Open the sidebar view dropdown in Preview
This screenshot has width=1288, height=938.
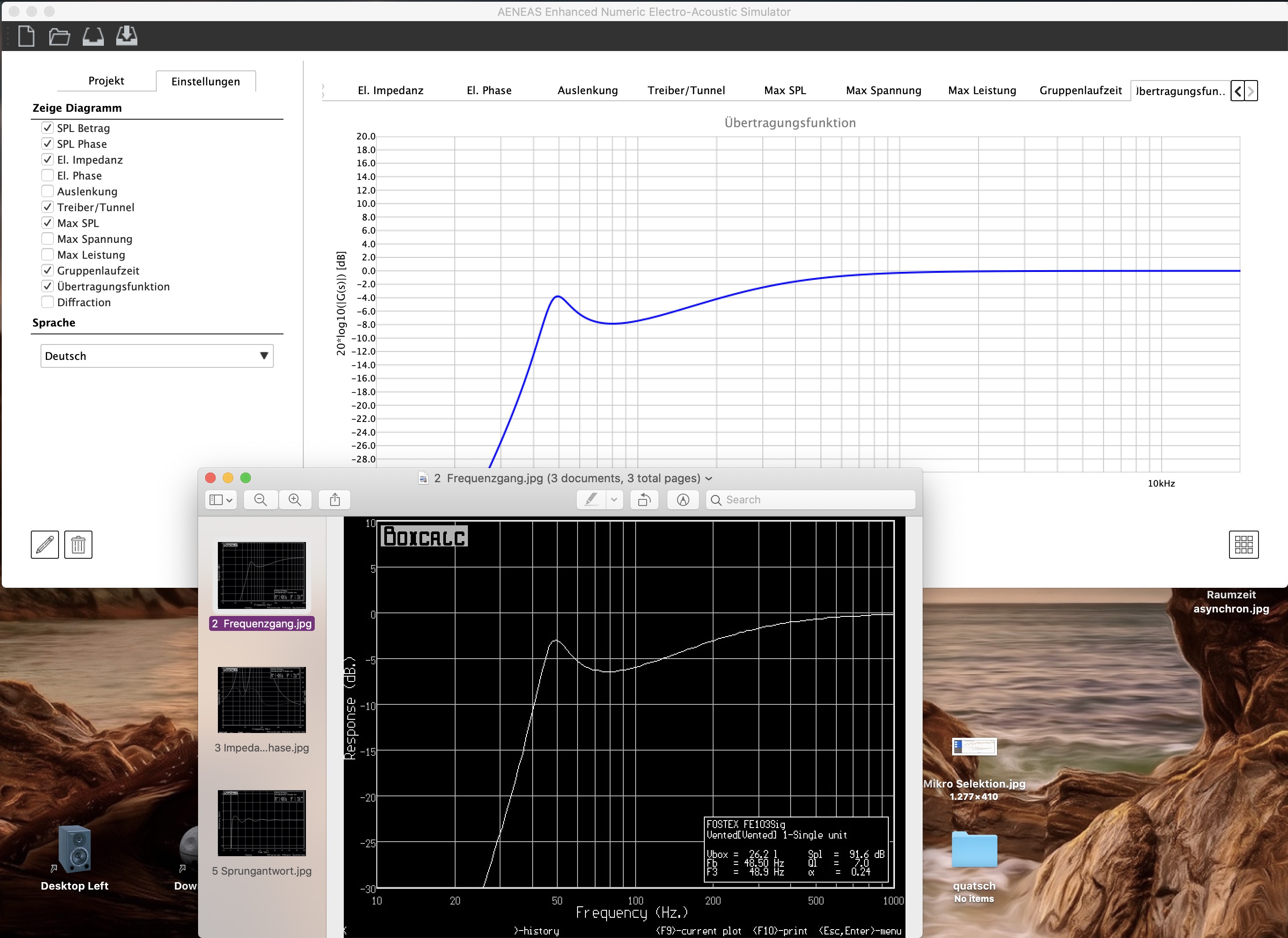(221, 500)
